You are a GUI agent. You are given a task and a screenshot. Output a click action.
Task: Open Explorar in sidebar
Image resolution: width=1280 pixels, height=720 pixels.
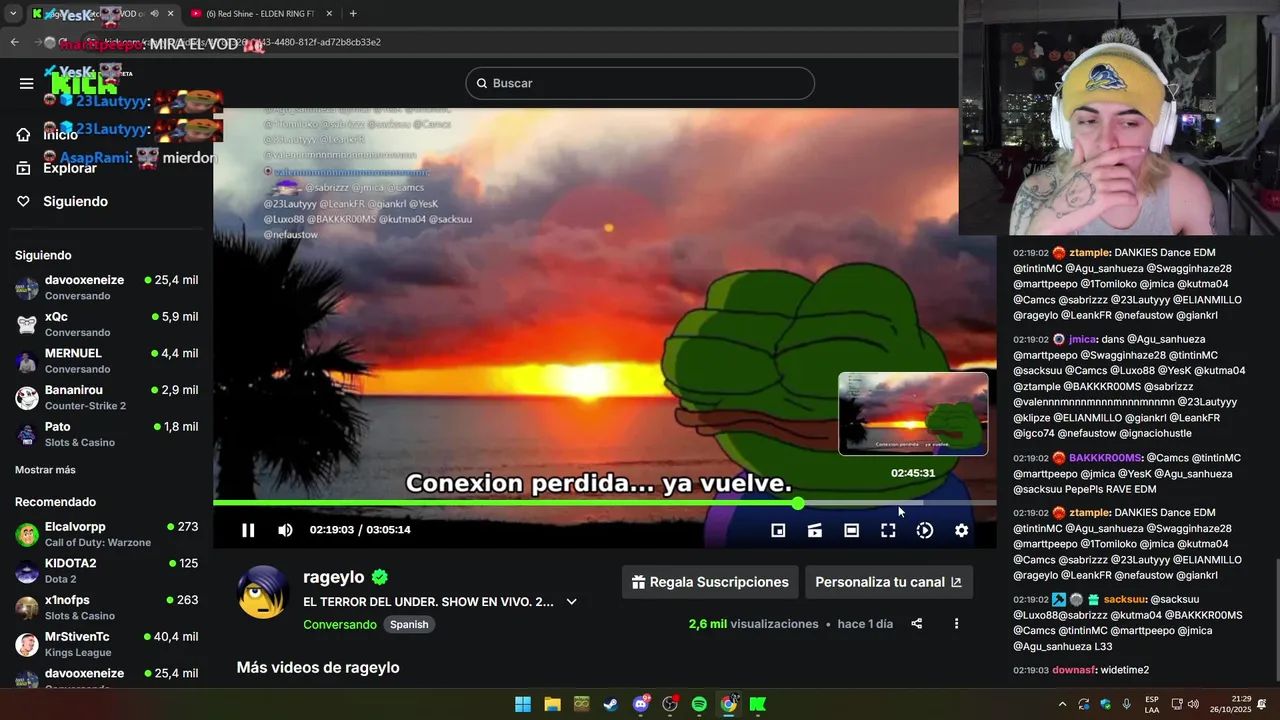pyautogui.click(x=106, y=168)
